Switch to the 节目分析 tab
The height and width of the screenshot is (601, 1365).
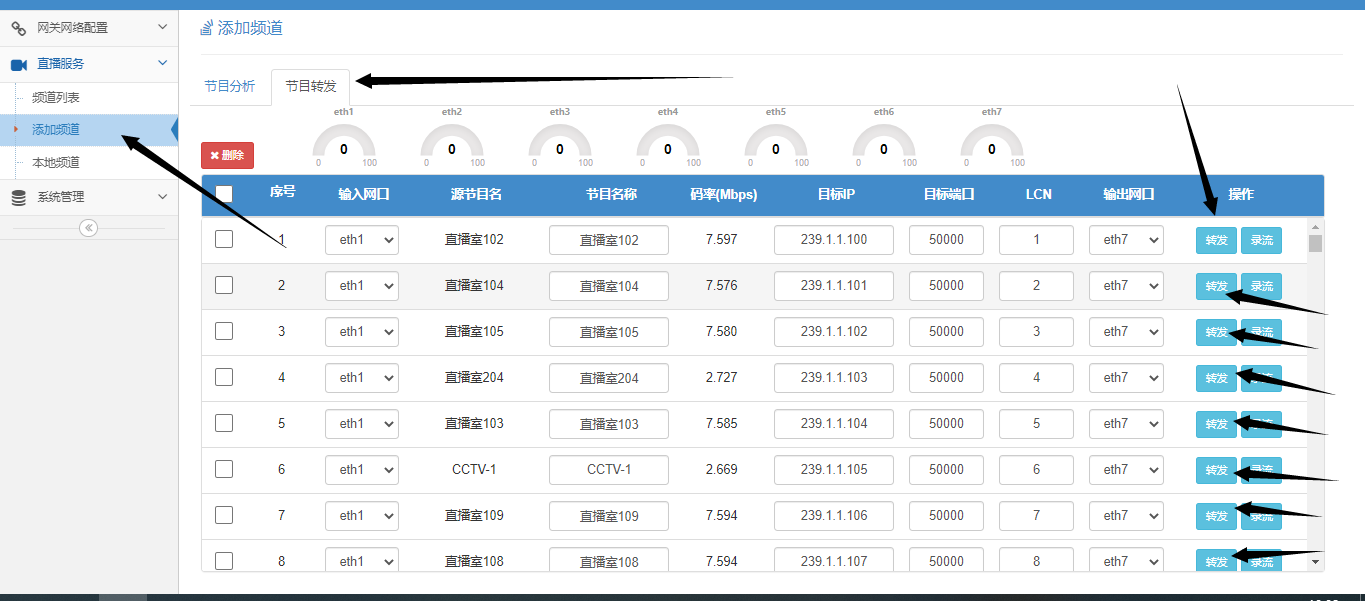[229, 87]
